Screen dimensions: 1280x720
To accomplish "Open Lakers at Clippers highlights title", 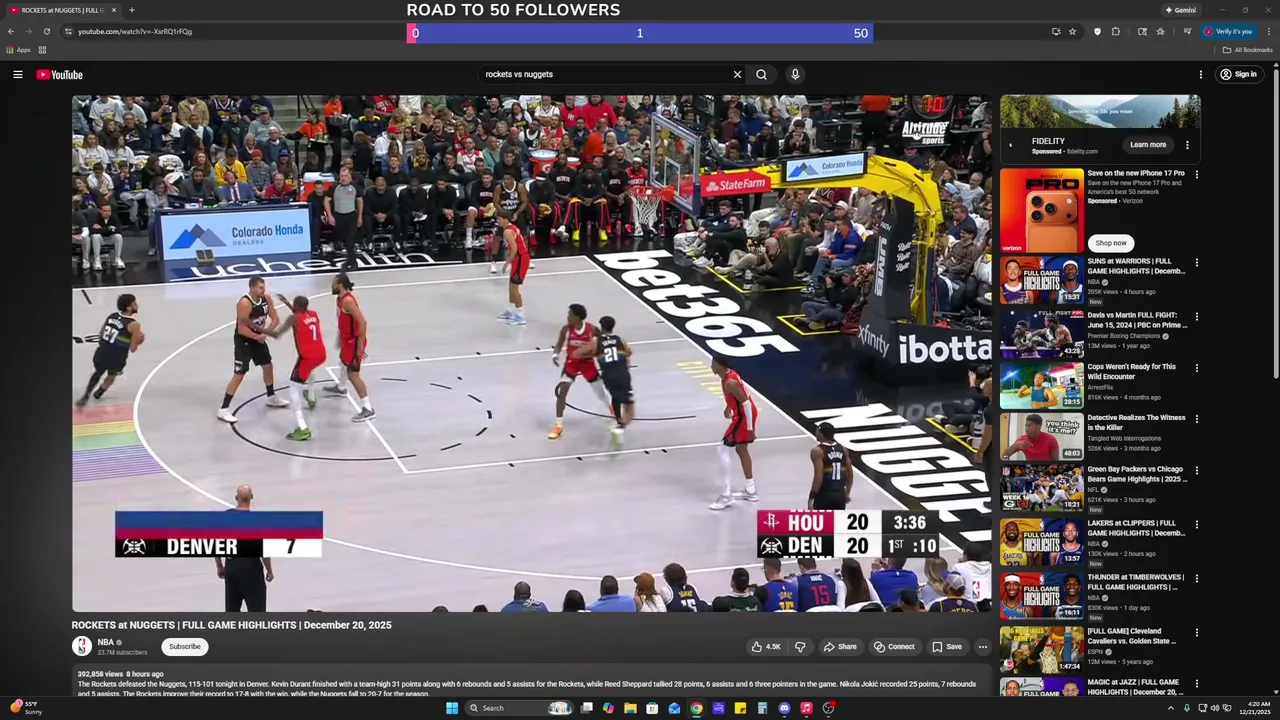I will pyautogui.click(x=1136, y=528).
